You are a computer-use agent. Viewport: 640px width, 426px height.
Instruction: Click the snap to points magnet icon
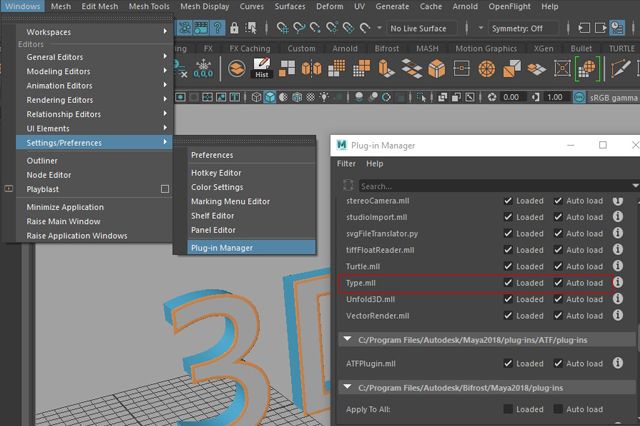[315, 28]
